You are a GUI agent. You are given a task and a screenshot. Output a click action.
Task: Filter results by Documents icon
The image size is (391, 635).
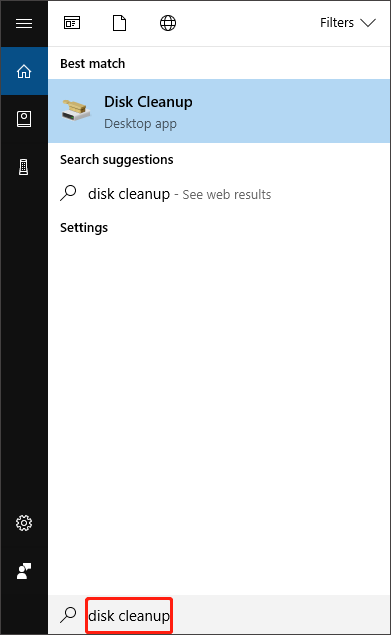point(119,23)
